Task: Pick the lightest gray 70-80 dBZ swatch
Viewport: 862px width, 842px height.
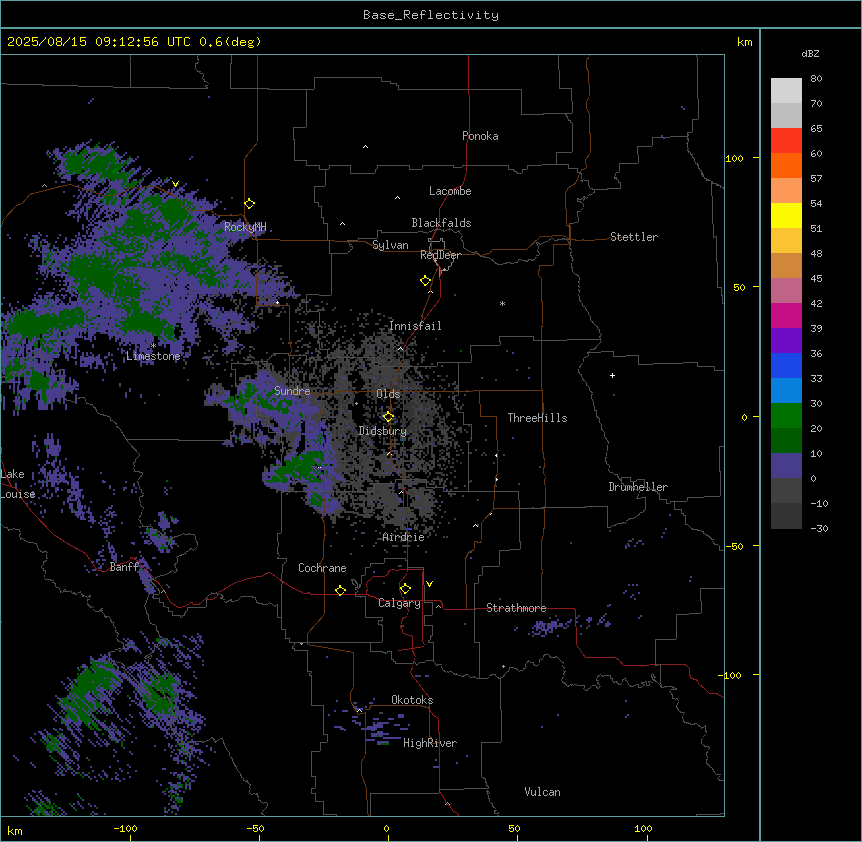Action: click(786, 91)
